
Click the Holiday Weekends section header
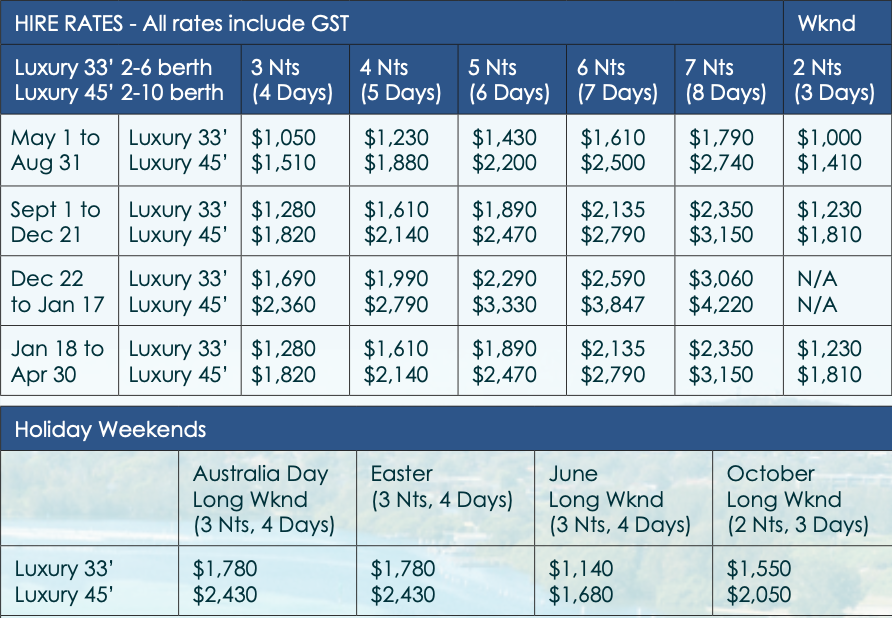pyautogui.click(x=110, y=429)
